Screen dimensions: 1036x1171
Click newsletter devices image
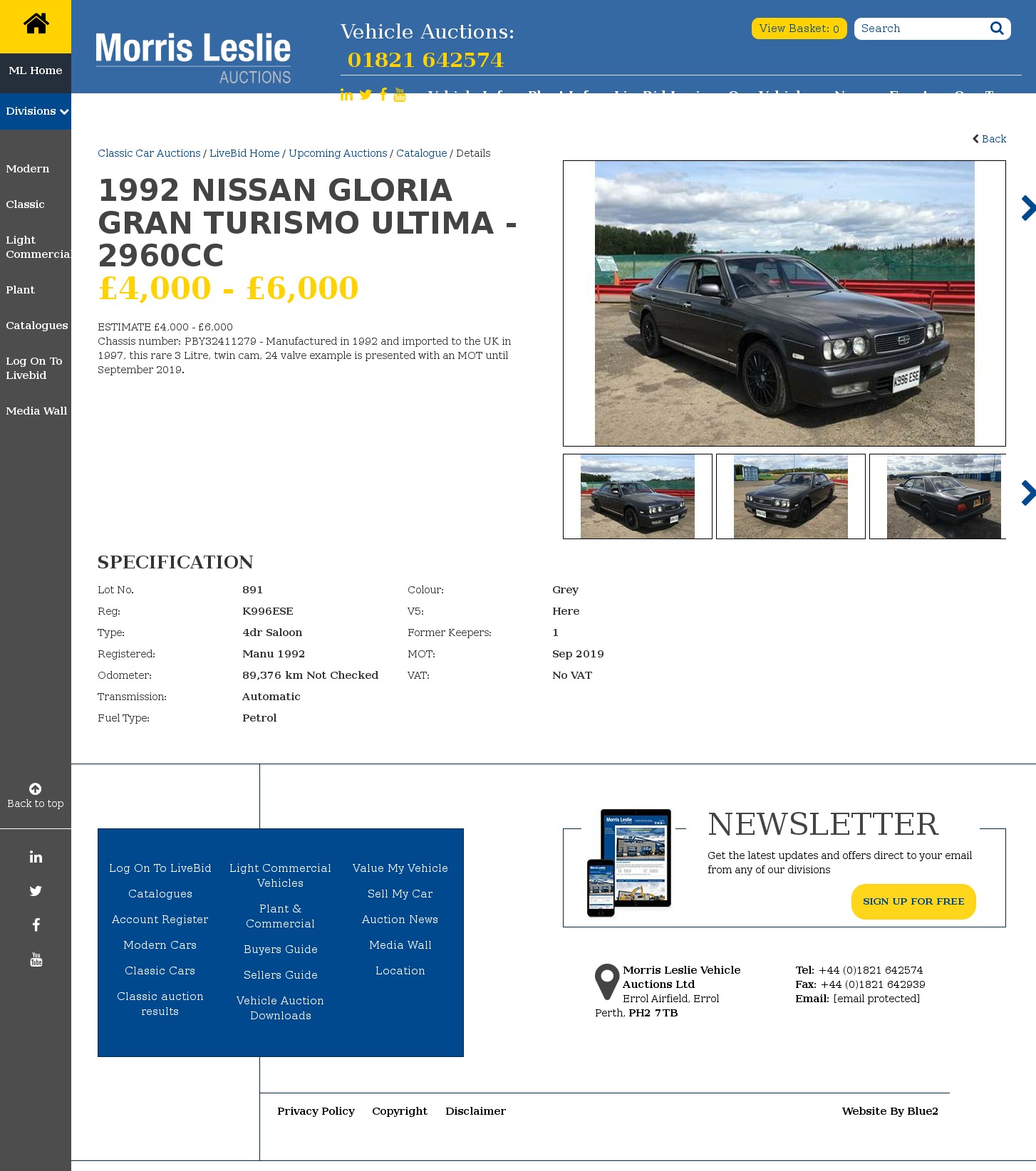pyautogui.click(x=629, y=863)
